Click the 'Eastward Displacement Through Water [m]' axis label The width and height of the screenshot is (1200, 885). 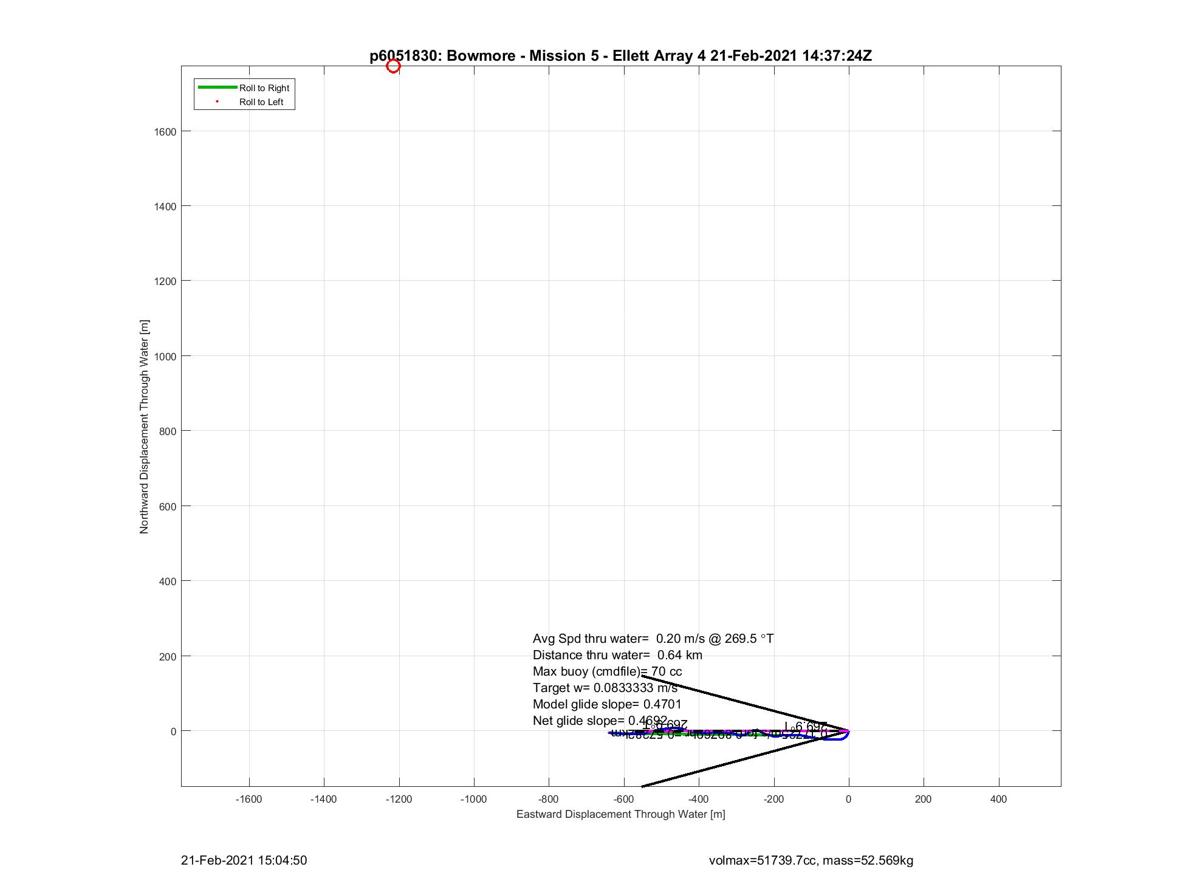pyautogui.click(x=621, y=814)
